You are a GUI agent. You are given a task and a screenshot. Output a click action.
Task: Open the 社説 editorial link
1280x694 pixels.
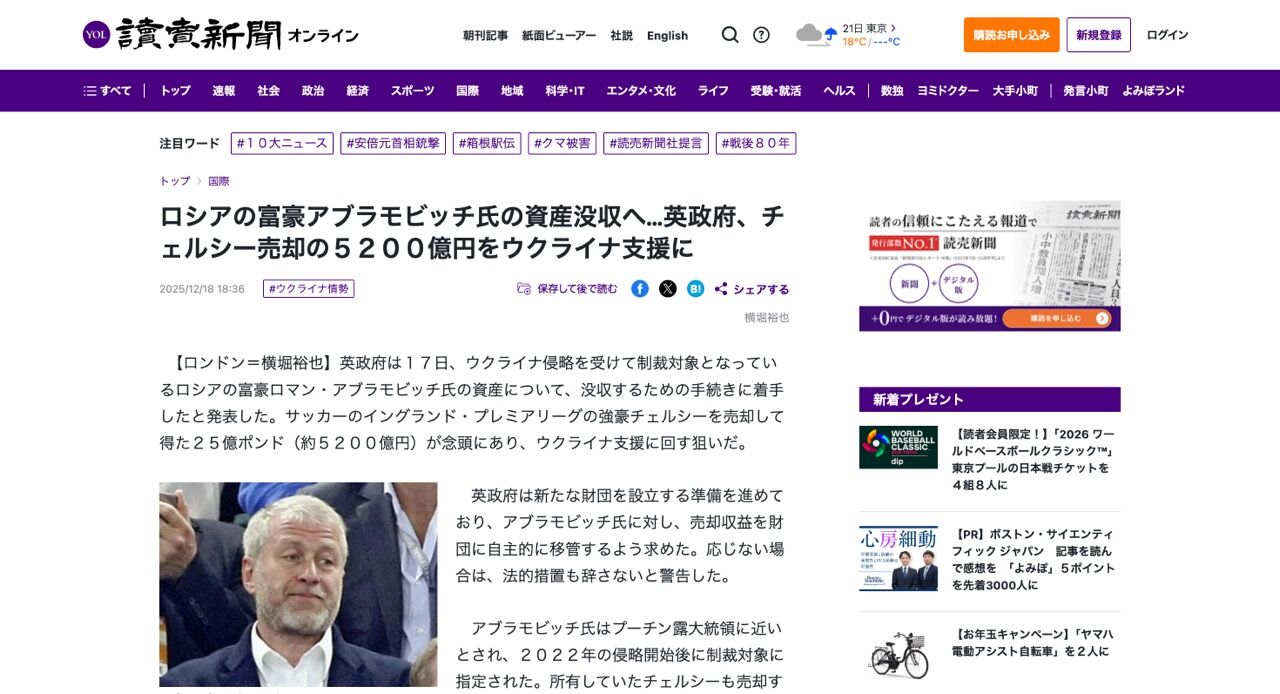(x=621, y=35)
